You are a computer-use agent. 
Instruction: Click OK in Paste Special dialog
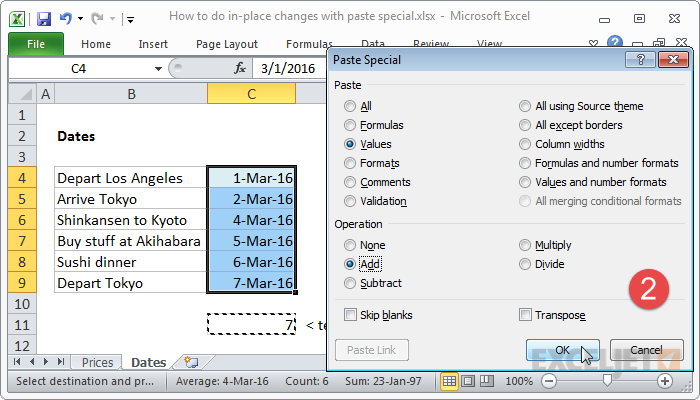(562, 350)
